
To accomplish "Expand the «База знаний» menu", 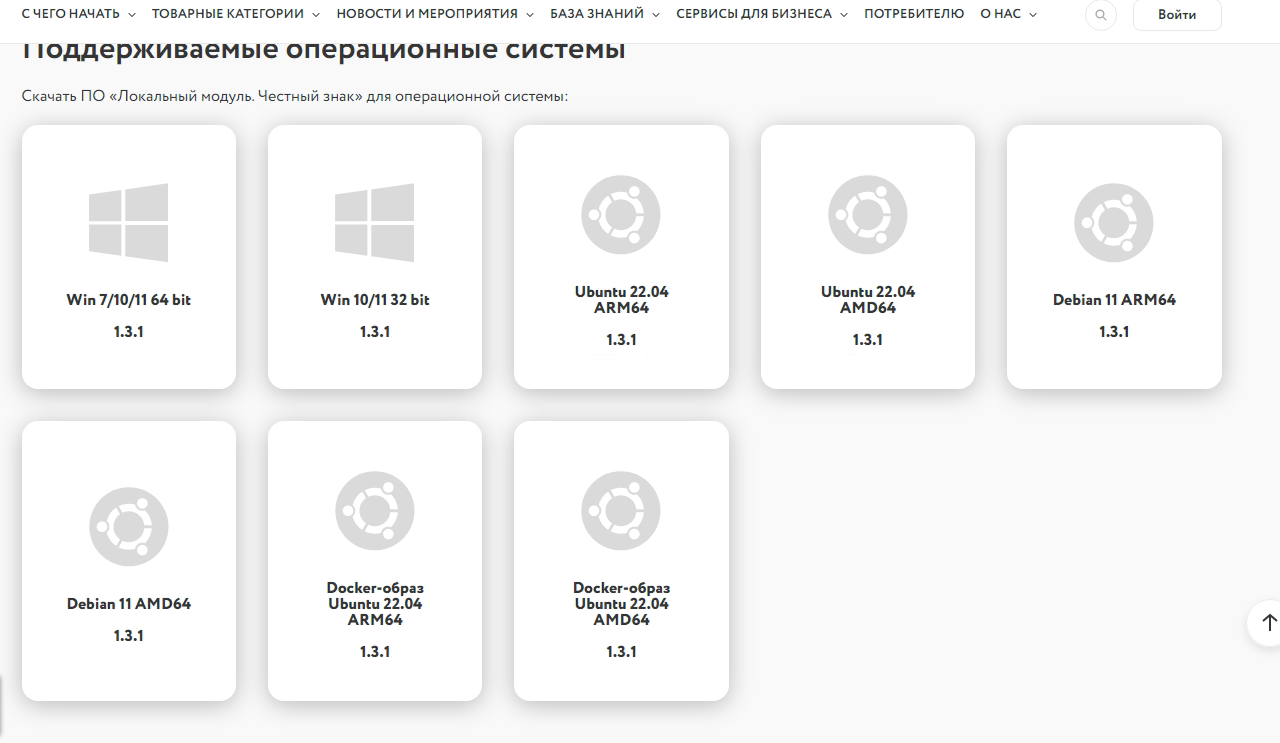I will click(x=605, y=14).
